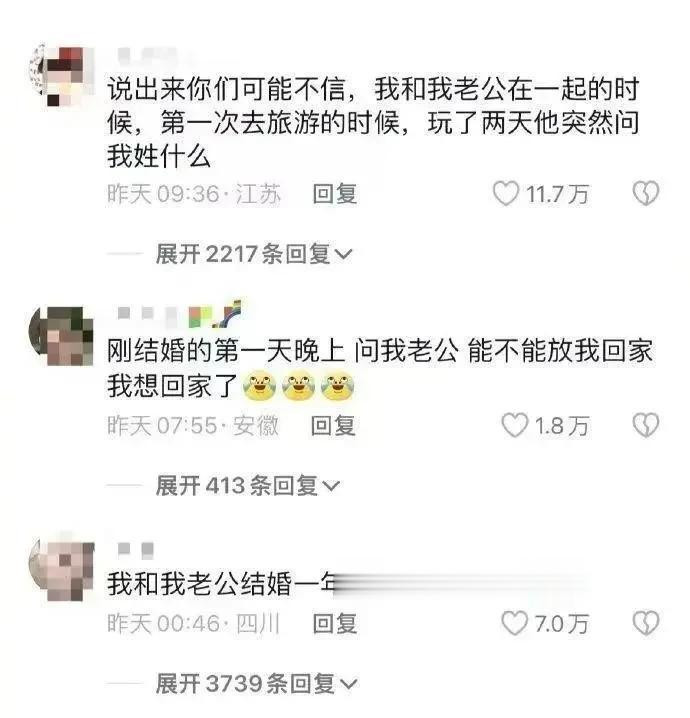Select comment text about 第一次去旅游
The width and height of the screenshot is (690, 718).
[373, 123]
